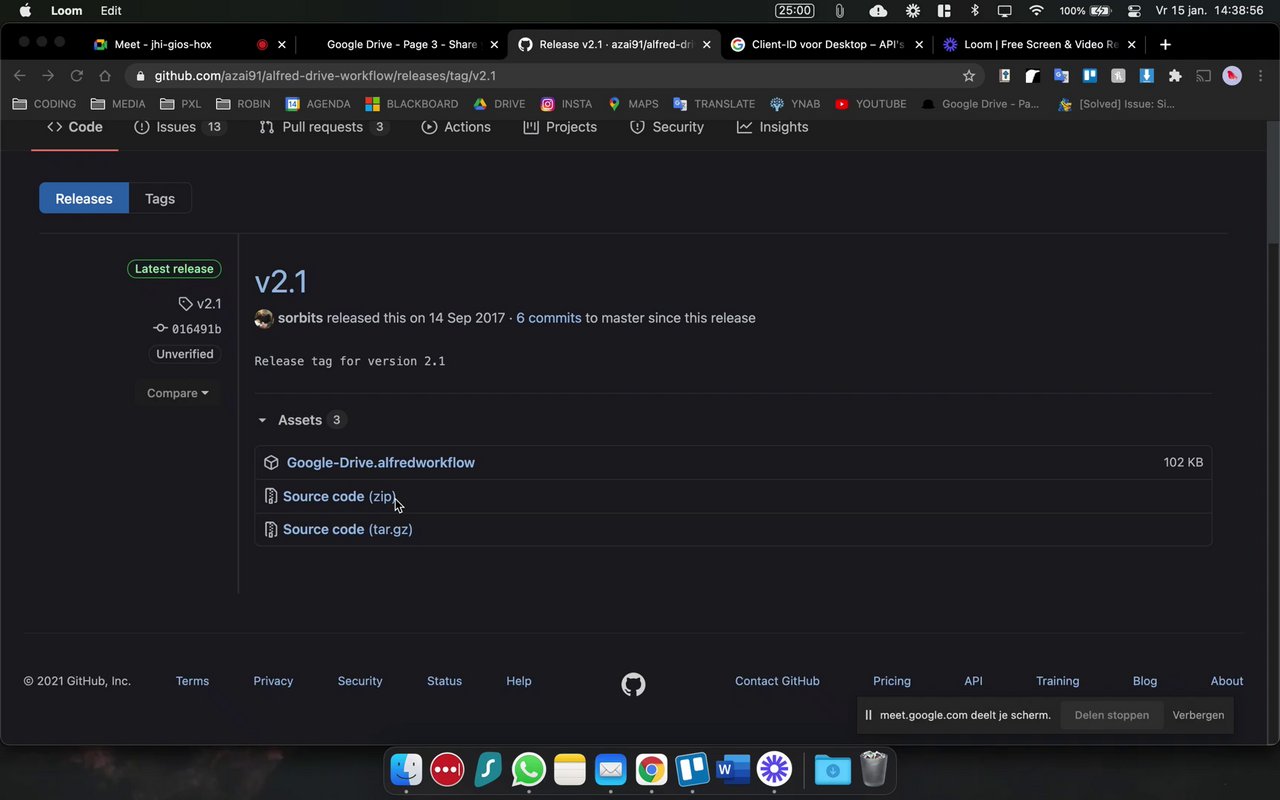1280x800 pixels.
Task: Open the Issues tab
Action: click(179, 127)
